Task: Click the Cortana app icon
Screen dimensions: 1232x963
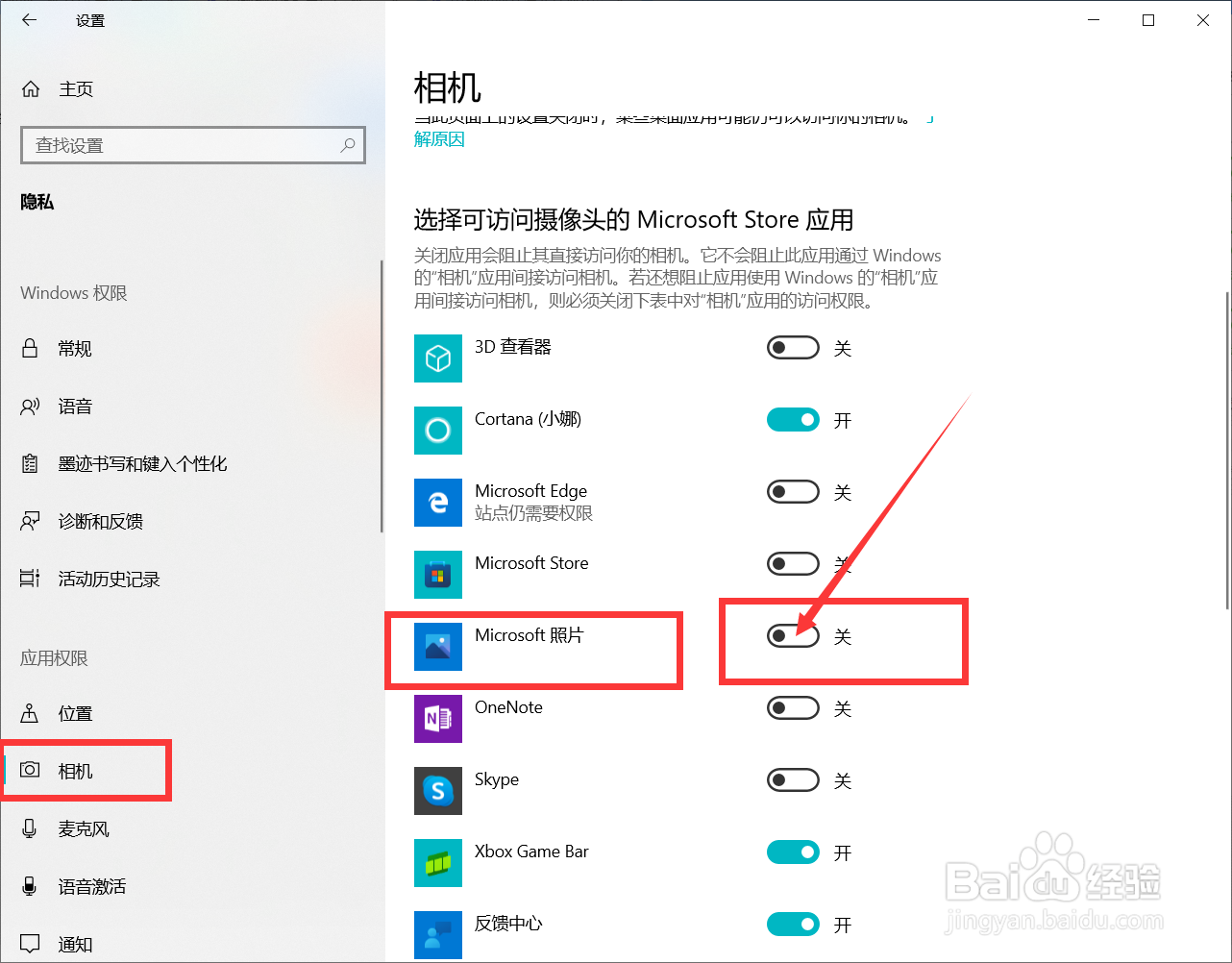Action: coord(438,430)
